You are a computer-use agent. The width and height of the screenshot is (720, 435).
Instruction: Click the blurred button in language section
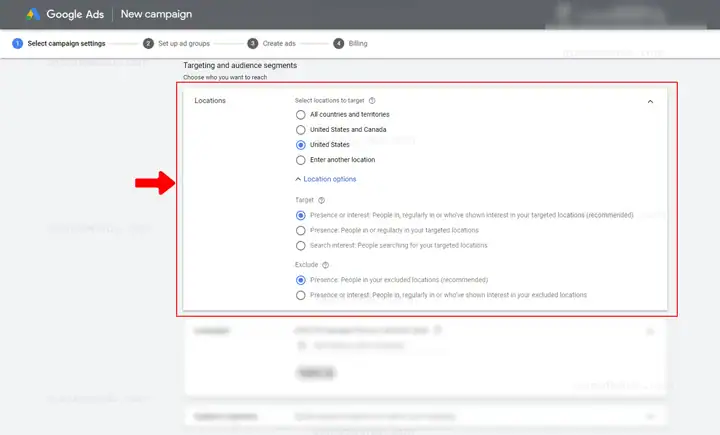tap(316, 373)
